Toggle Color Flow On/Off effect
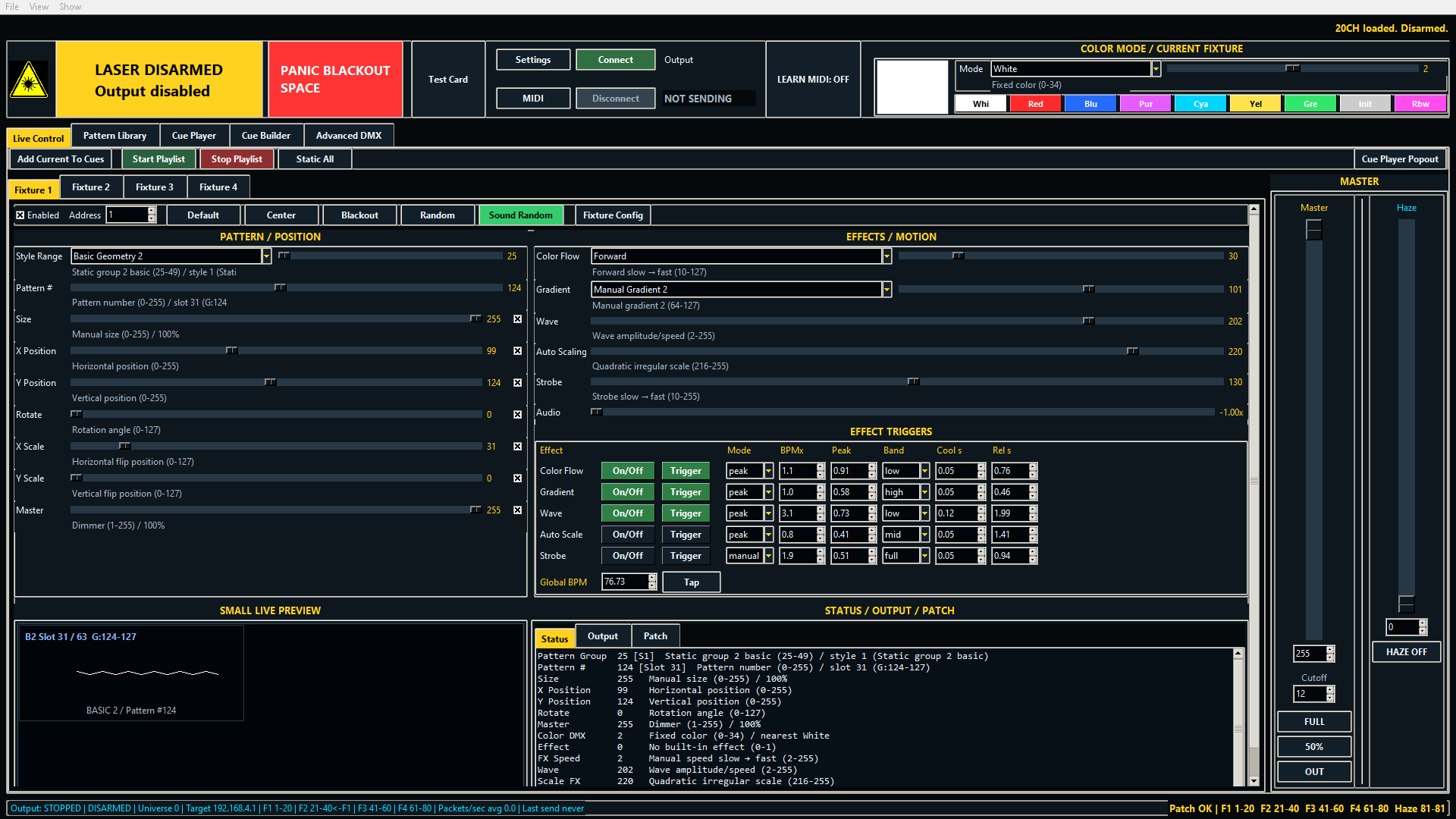Screen dimensions: 1456x819 point(628,471)
